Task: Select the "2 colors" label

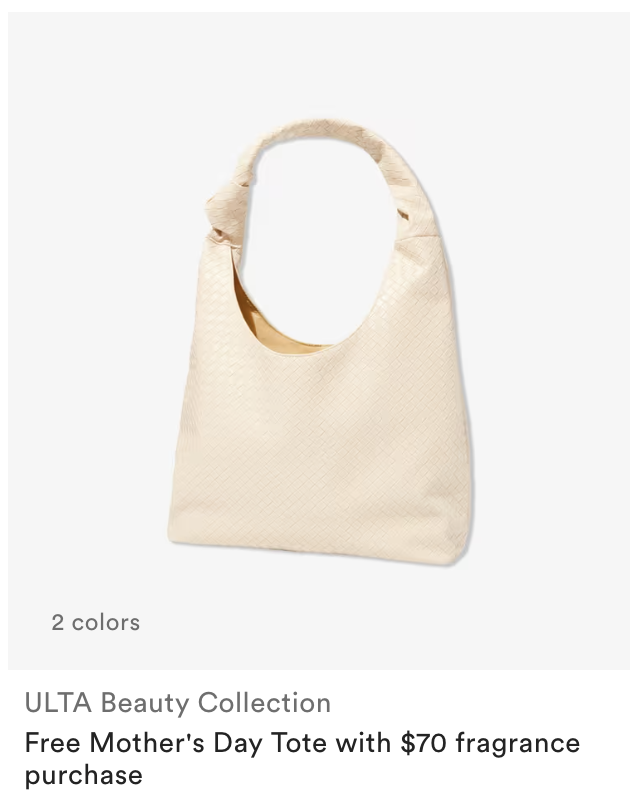Action: [x=95, y=622]
